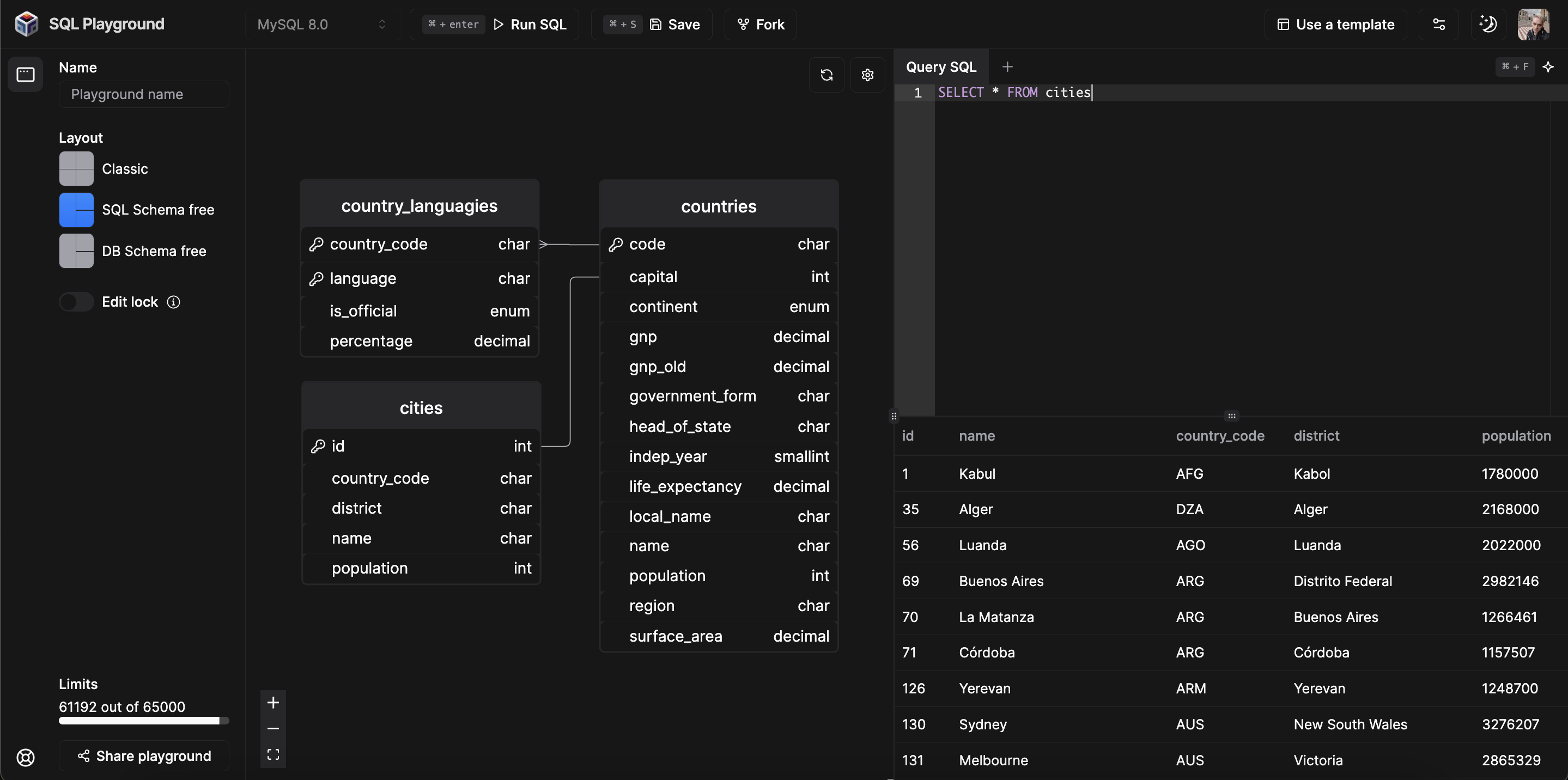Open the help lifebuoy icon
1568x780 pixels.
[x=26, y=757]
